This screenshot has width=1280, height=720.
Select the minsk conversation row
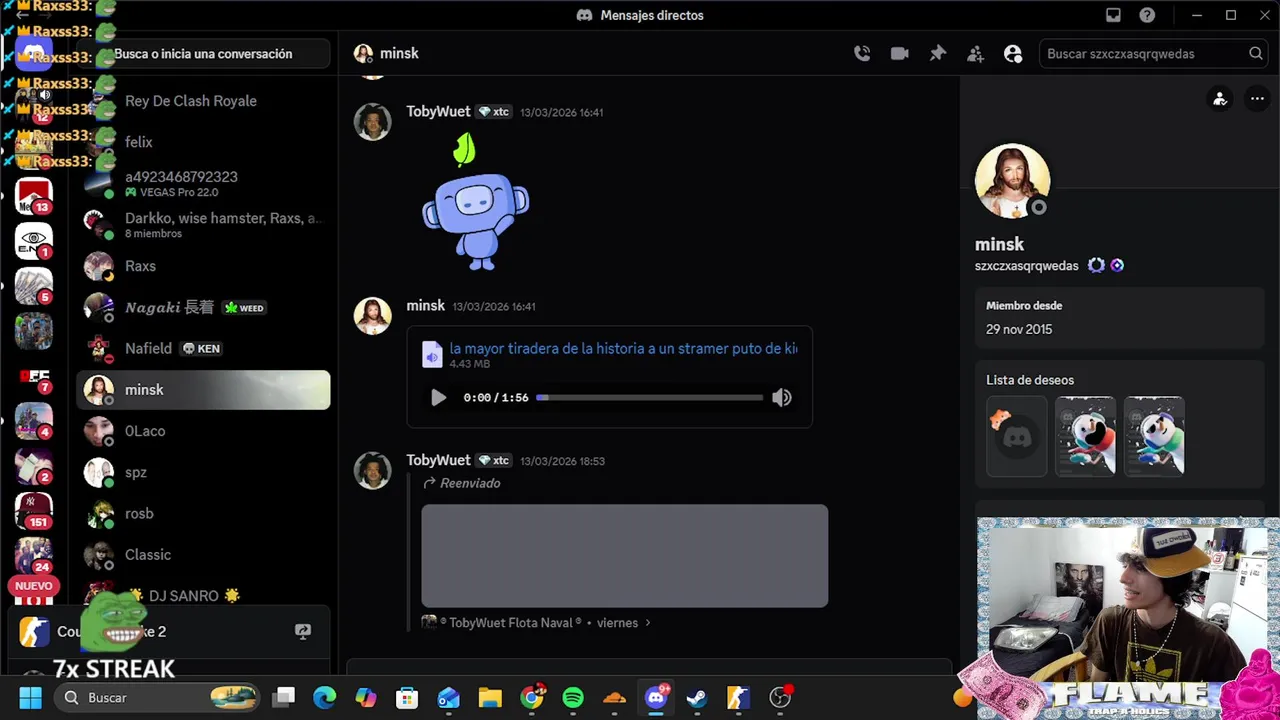click(x=203, y=390)
